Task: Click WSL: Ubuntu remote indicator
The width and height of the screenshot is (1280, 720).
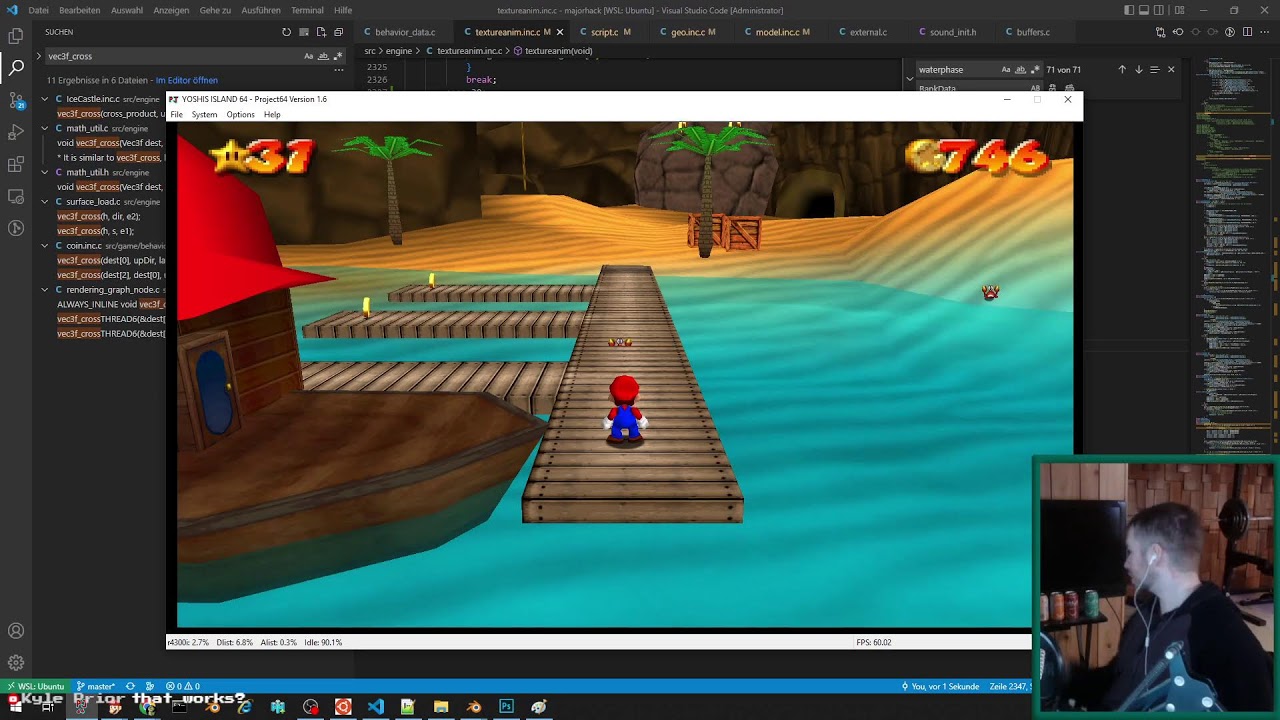Action: pos(36,686)
